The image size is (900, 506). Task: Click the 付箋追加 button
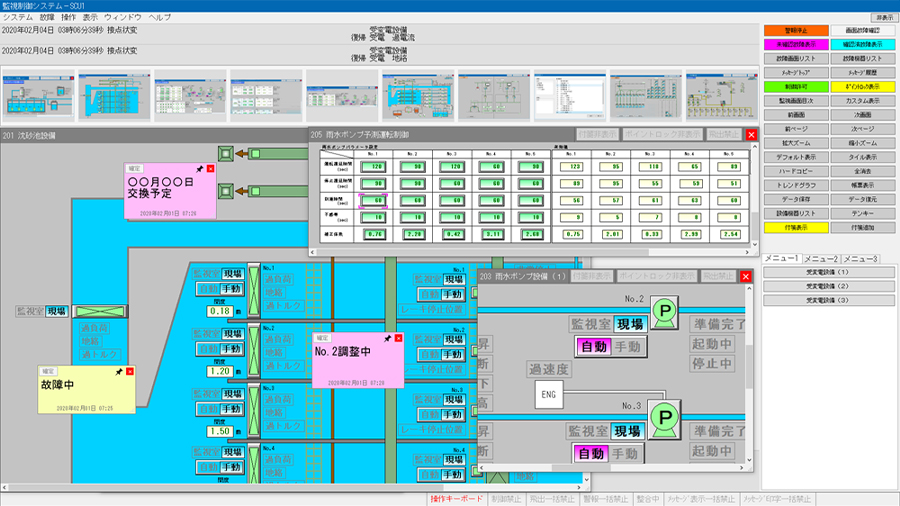[x=863, y=228]
